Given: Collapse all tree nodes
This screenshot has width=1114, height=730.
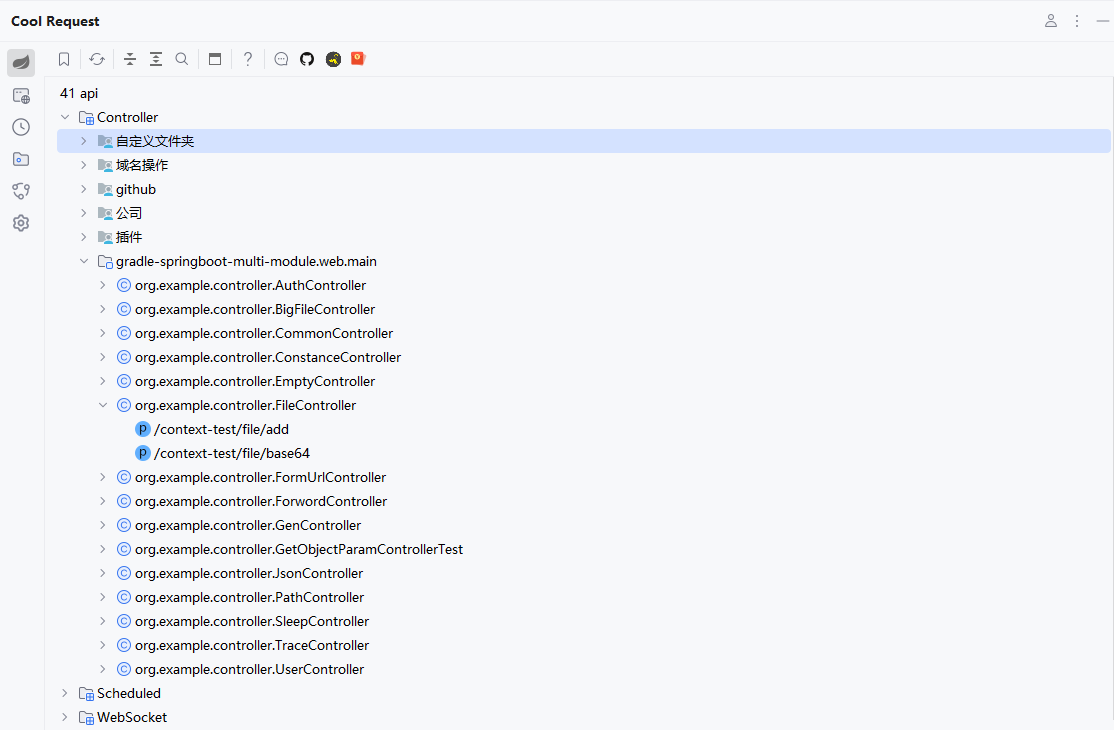Looking at the screenshot, I should pyautogui.click(x=130, y=59).
